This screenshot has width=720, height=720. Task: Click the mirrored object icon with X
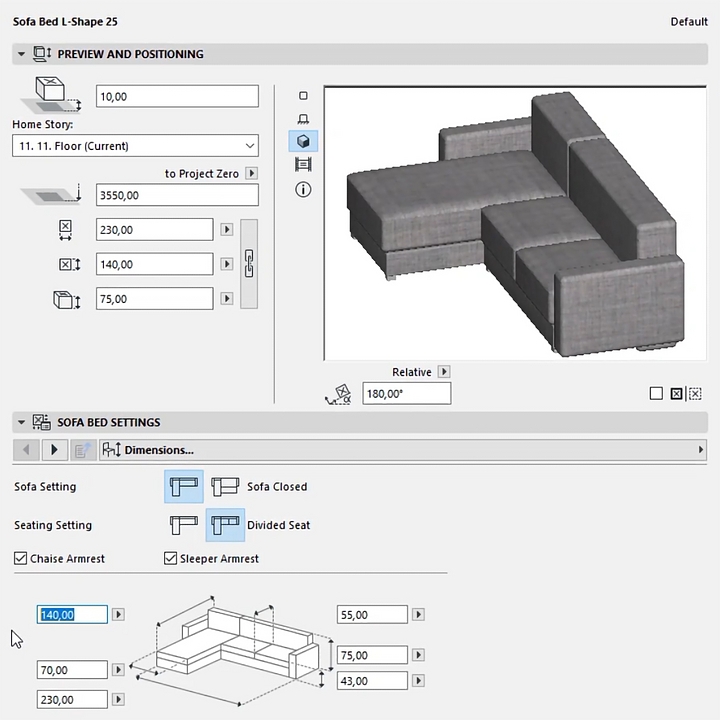click(676, 394)
